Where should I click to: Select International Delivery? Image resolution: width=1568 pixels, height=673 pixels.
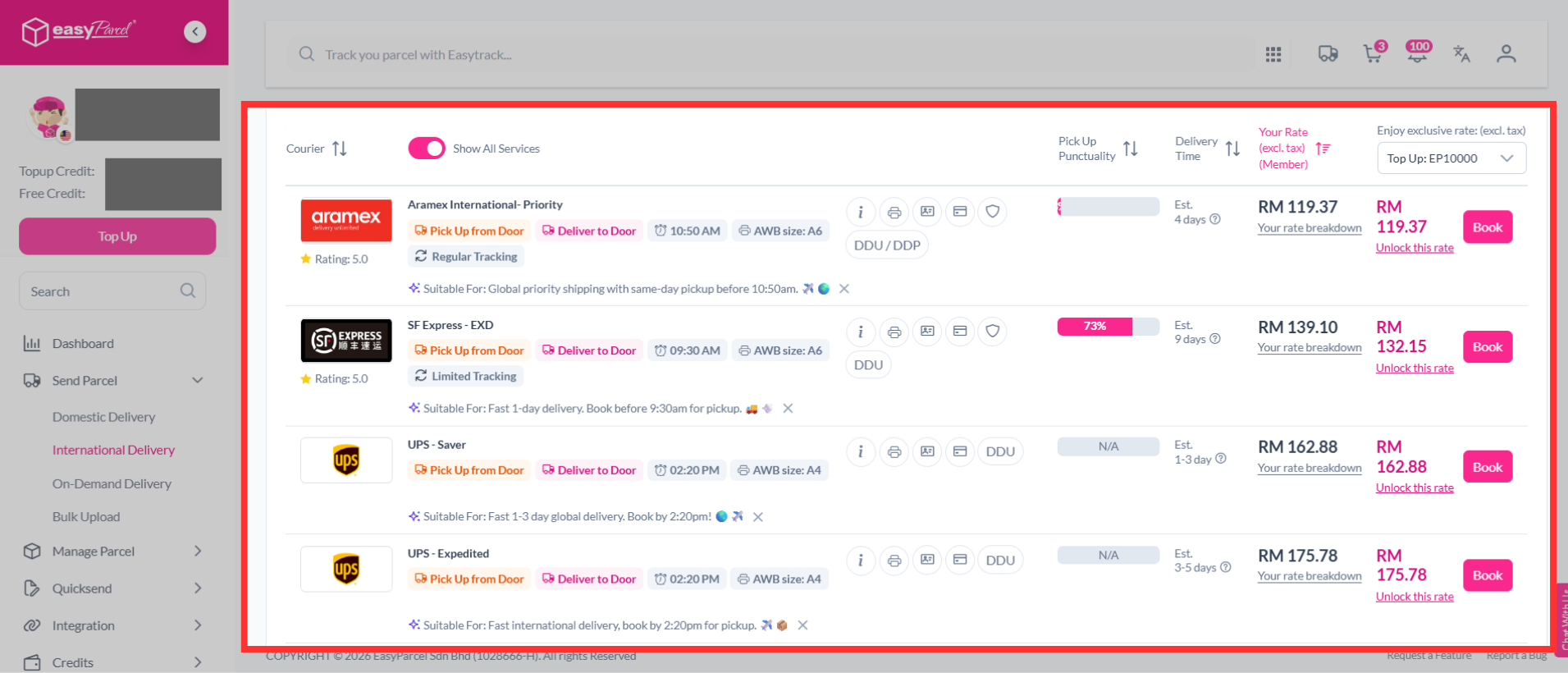(x=113, y=450)
